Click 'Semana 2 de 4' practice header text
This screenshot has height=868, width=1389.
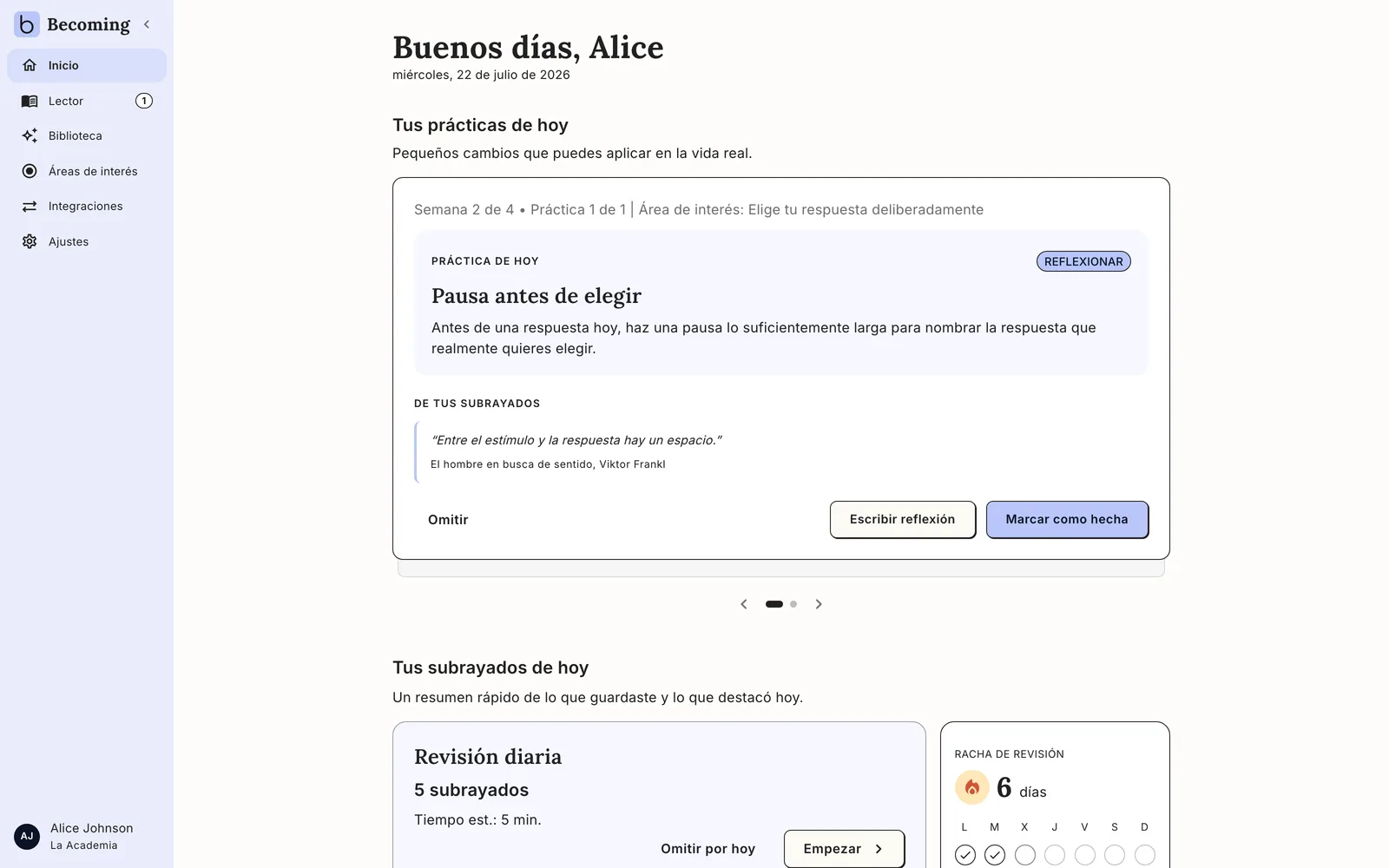[464, 209]
